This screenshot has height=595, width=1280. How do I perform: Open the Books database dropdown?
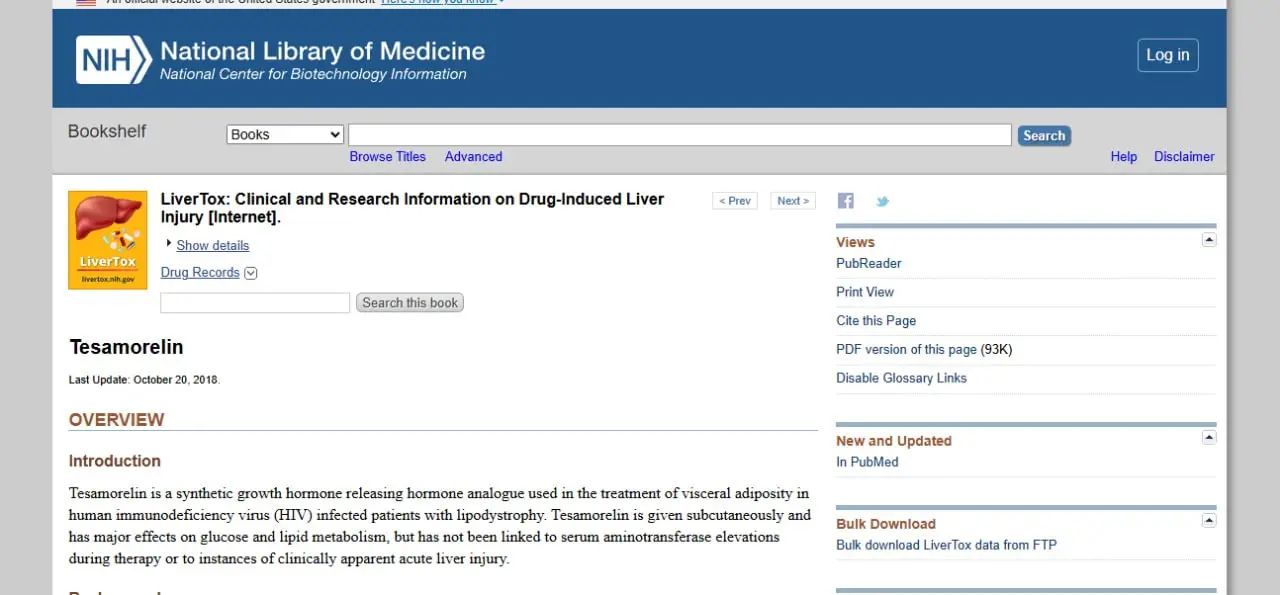pyautogui.click(x=285, y=135)
